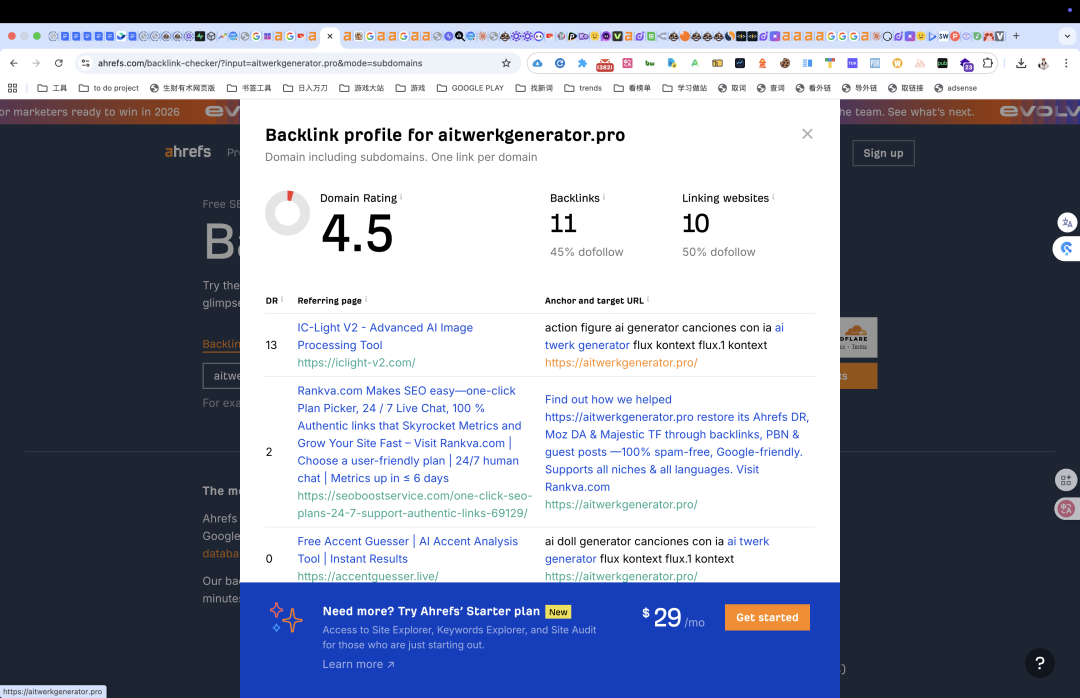Screen dimensions: 1080x698
Task: Open 'Free Accent Guesser' referring page link
Action: (x=408, y=550)
